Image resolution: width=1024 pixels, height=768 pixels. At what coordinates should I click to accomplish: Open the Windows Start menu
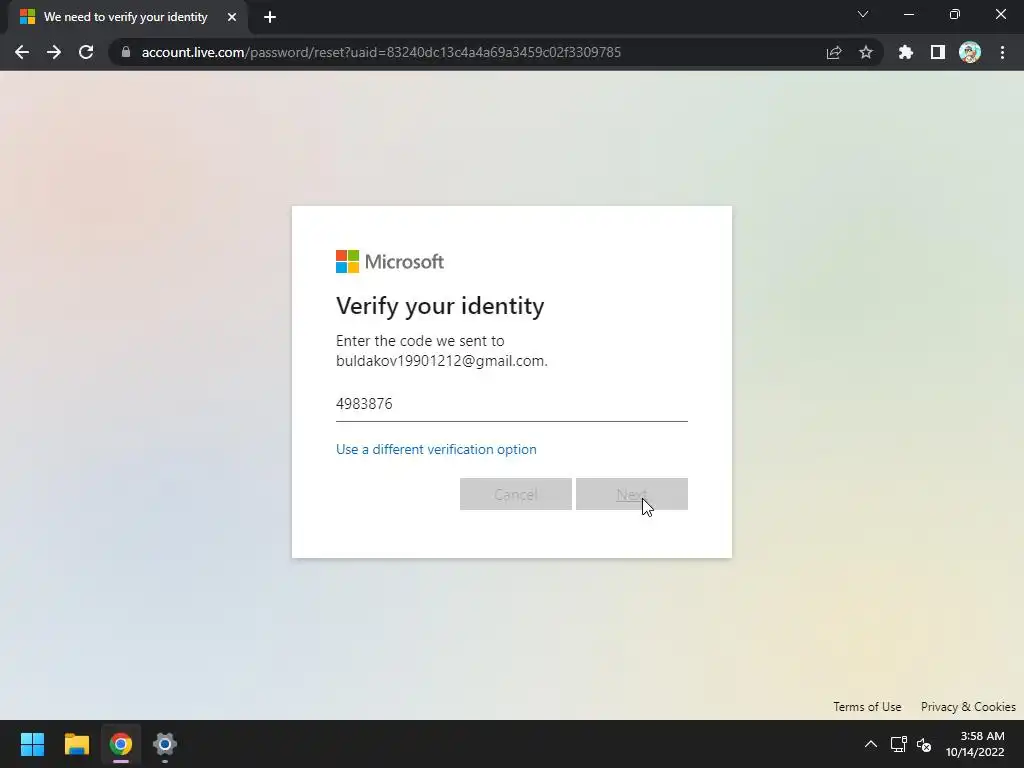click(x=32, y=744)
